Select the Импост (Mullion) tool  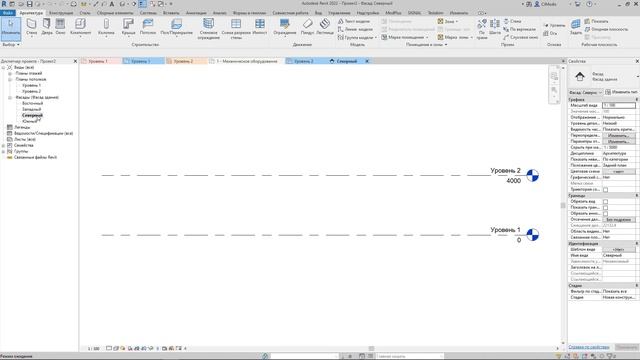pos(260,27)
